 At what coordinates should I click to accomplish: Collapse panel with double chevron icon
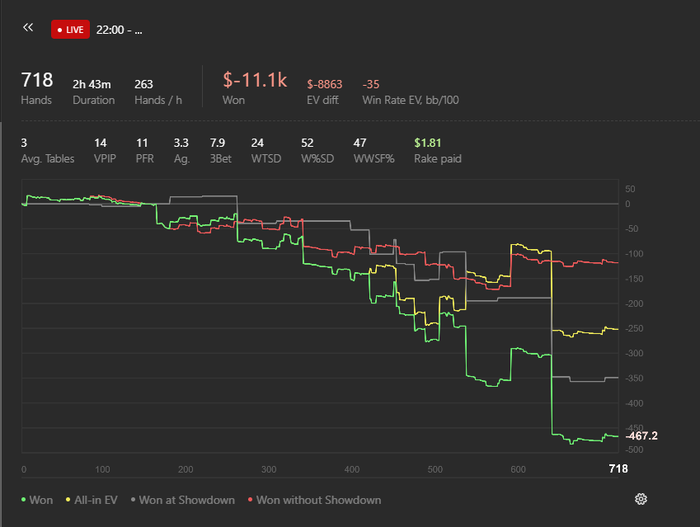pyautogui.click(x=28, y=28)
